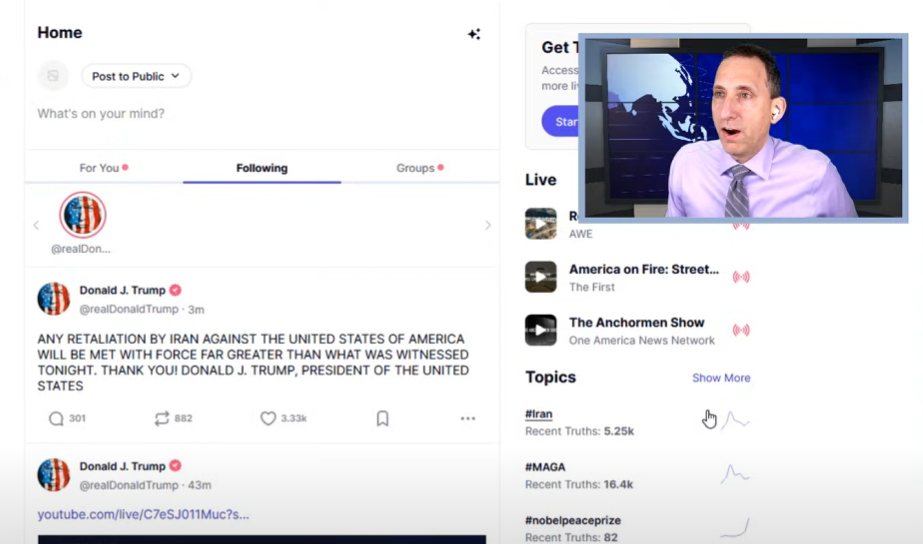Open Donald J. Trump avatar on 3m post
This screenshot has height=544, width=923.
[54, 298]
